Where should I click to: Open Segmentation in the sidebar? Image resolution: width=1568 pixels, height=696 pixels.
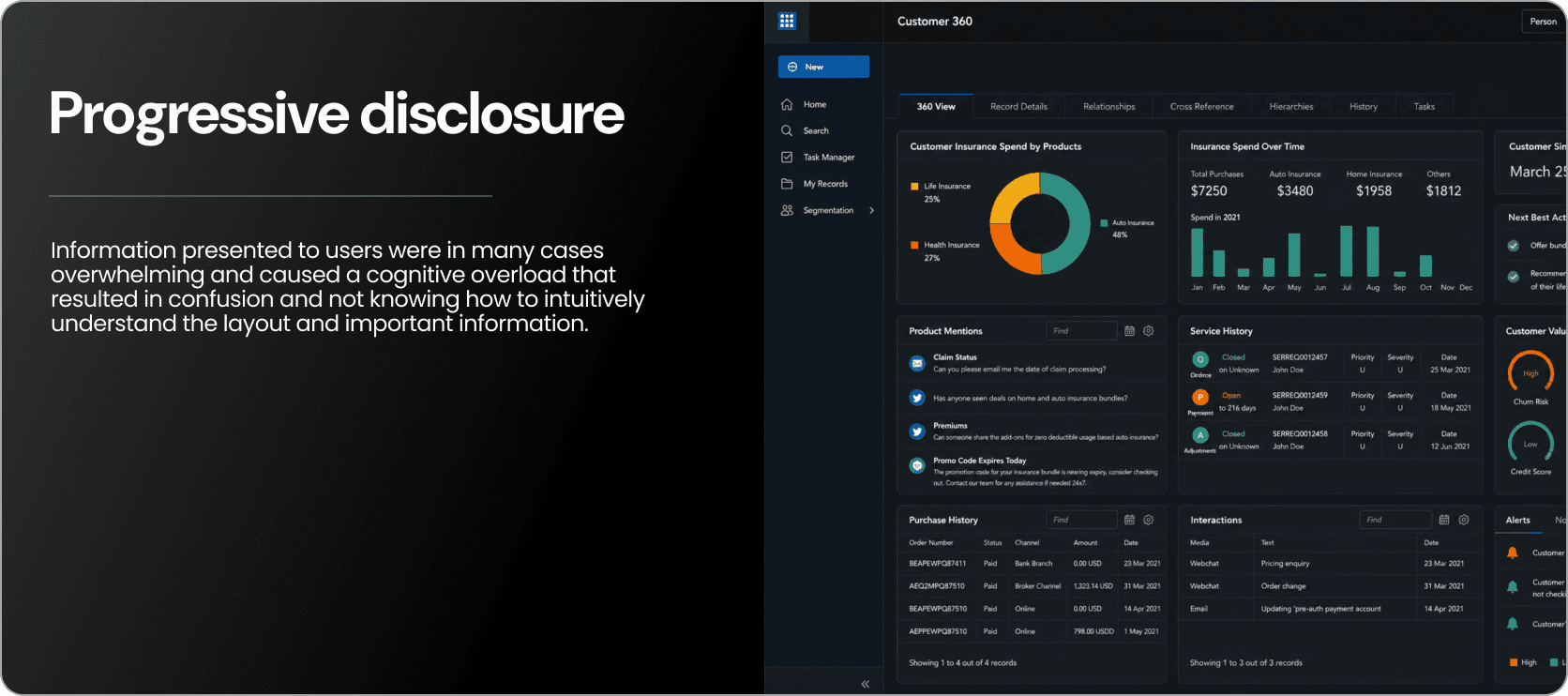(x=827, y=210)
